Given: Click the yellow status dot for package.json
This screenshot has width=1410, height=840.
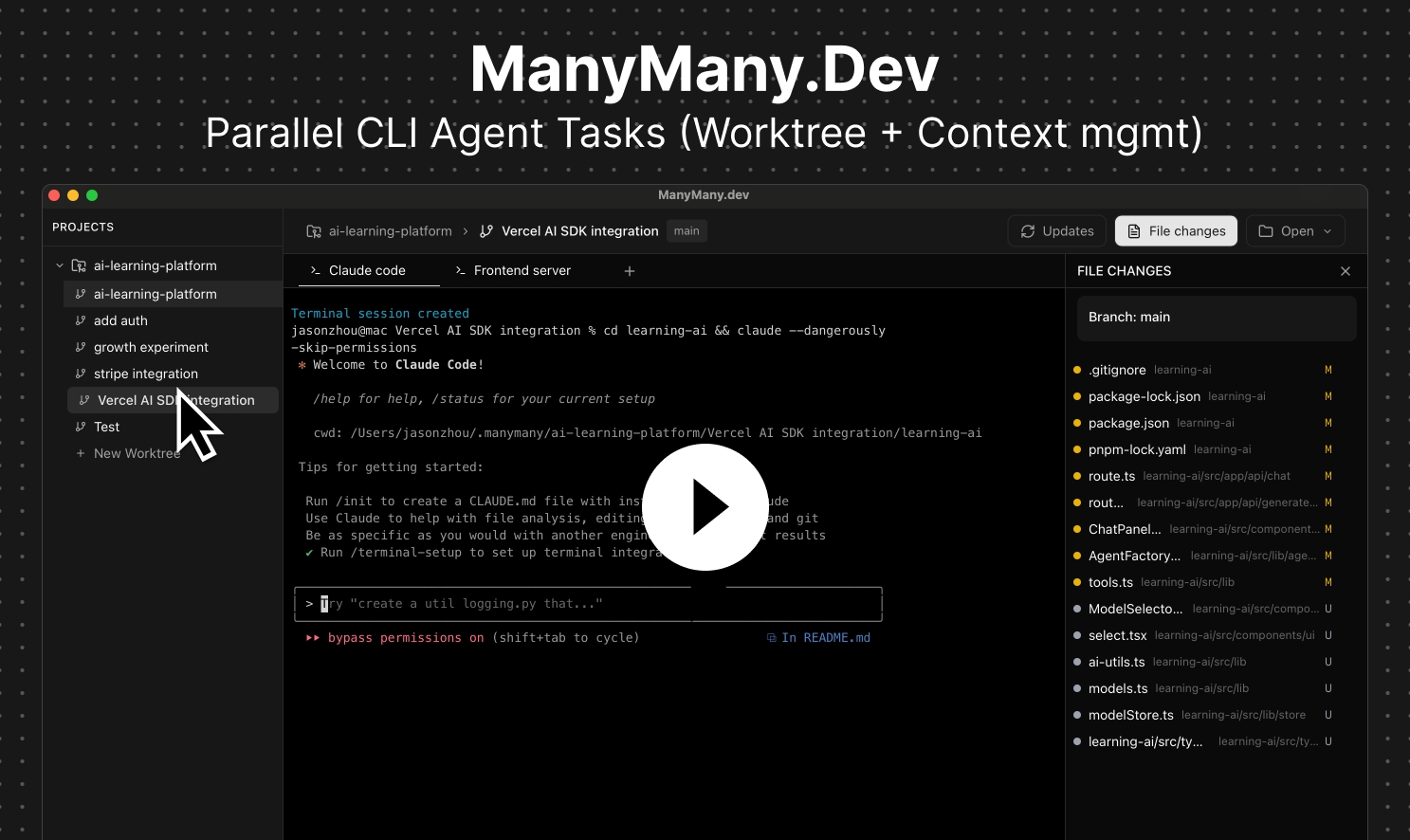Looking at the screenshot, I should coord(1077,423).
